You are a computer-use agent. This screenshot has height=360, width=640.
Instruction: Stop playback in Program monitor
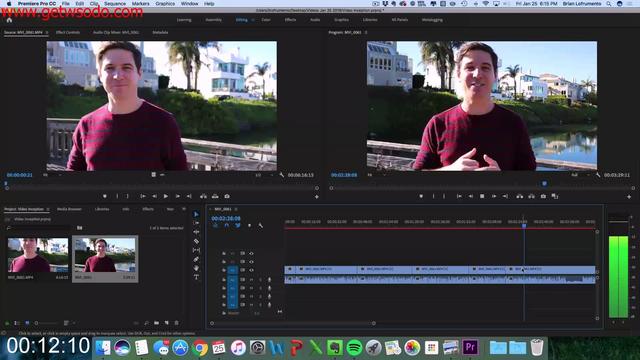pos(482,196)
